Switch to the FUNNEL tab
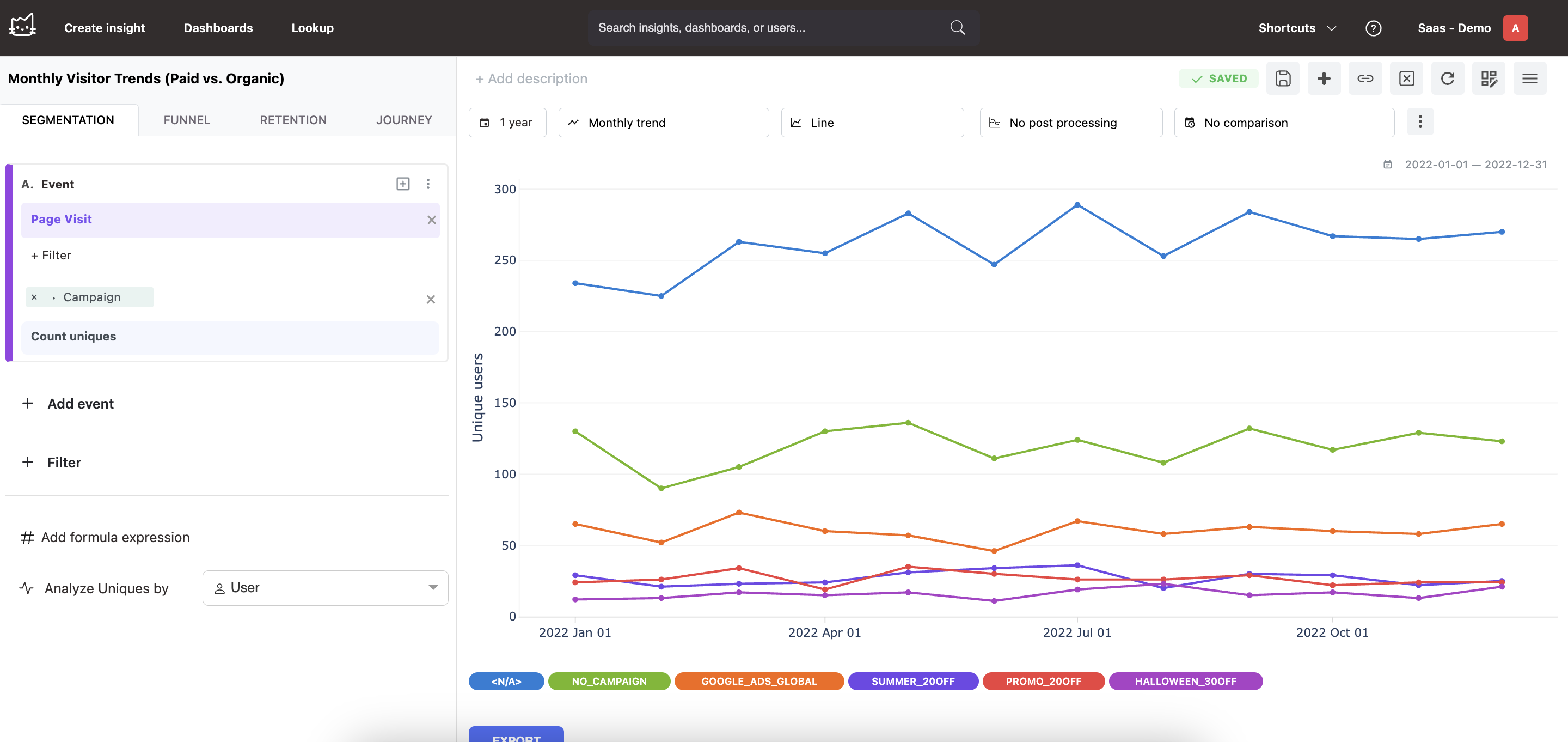1568x742 pixels. tap(187, 120)
